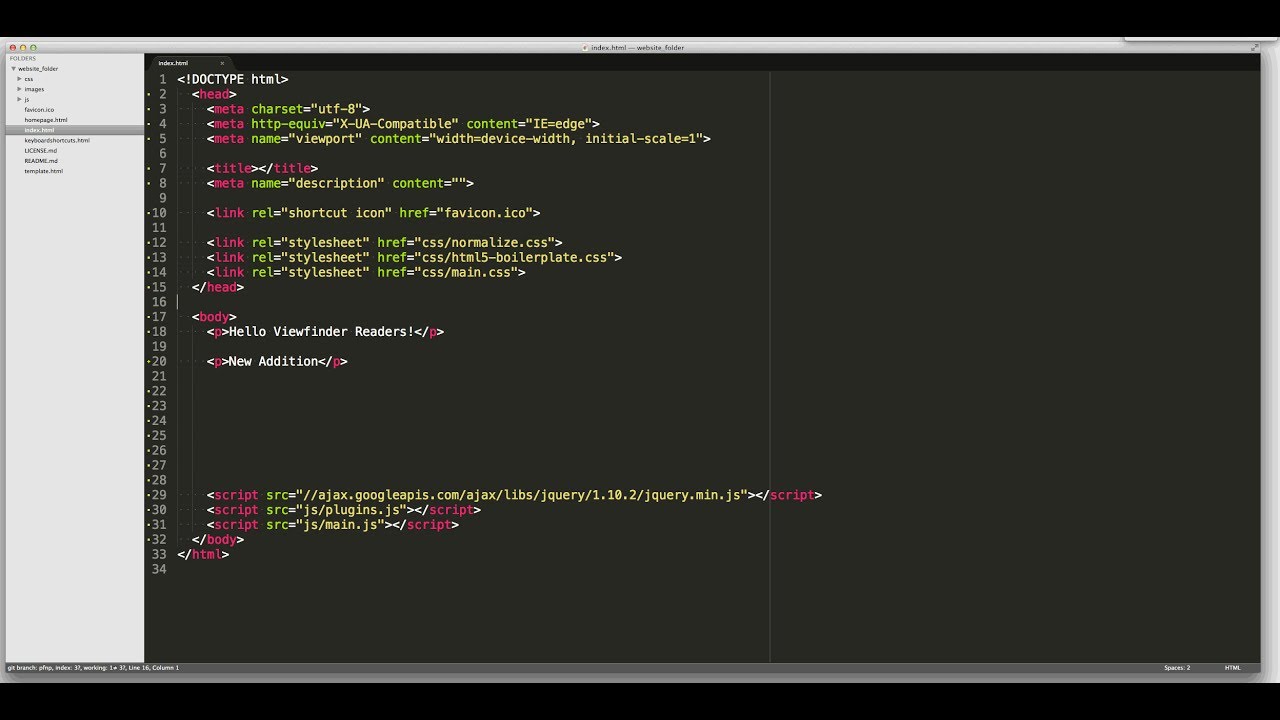This screenshot has width=1280, height=720.
Task: Expand the css folder in sidebar
Action: click(x=20, y=79)
